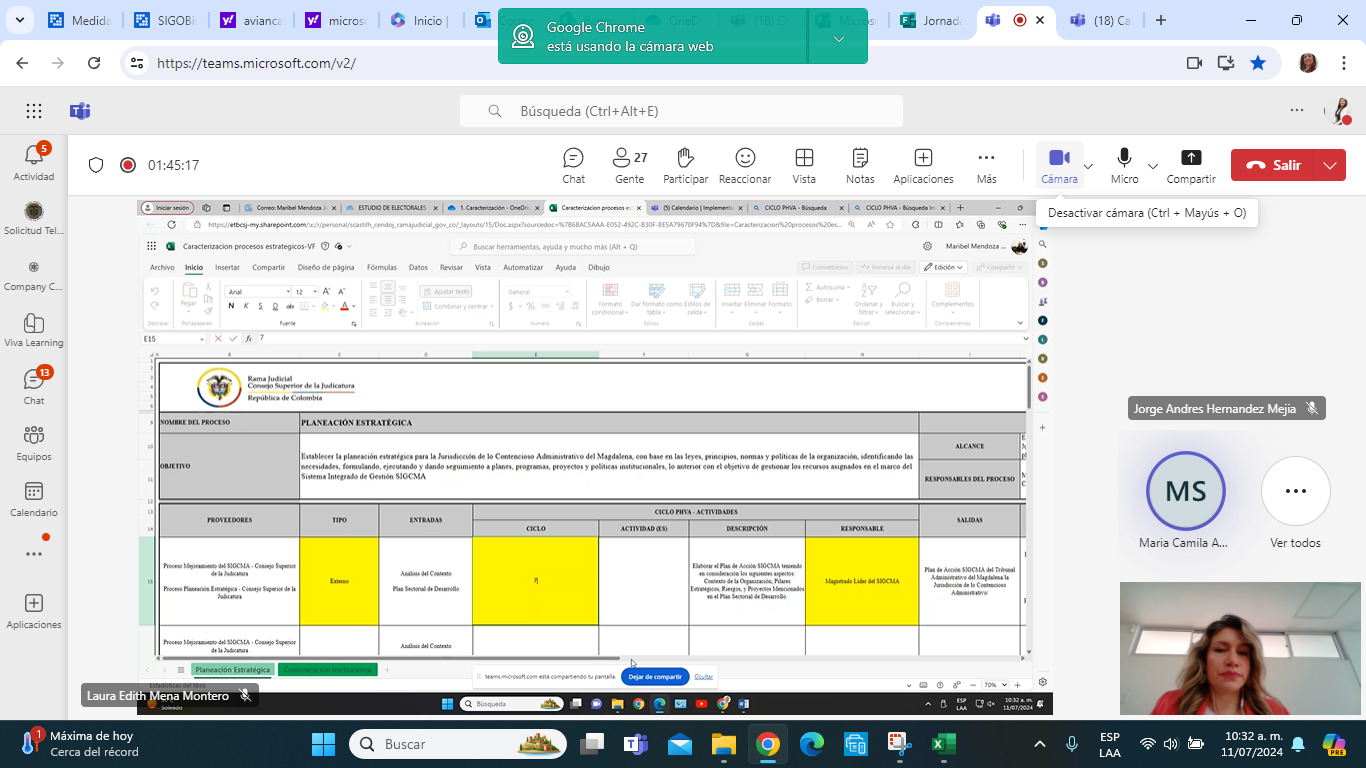The image size is (1366, 768).
Task: Open the meeting Chat panel
Action: (x=573, y=165)
